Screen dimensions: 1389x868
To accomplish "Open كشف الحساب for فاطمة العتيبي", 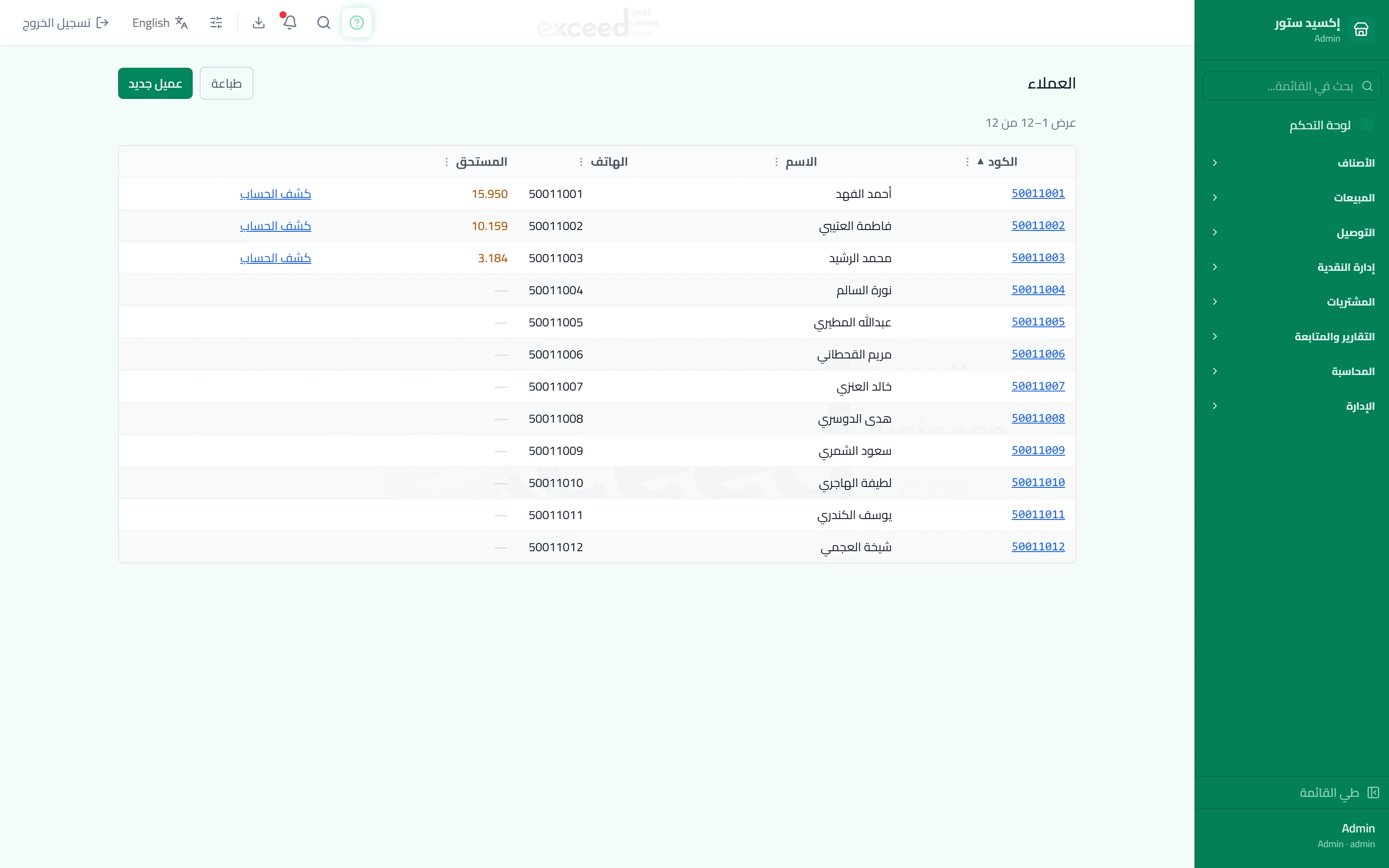I will pyautogui.click(x=276, y=226).
